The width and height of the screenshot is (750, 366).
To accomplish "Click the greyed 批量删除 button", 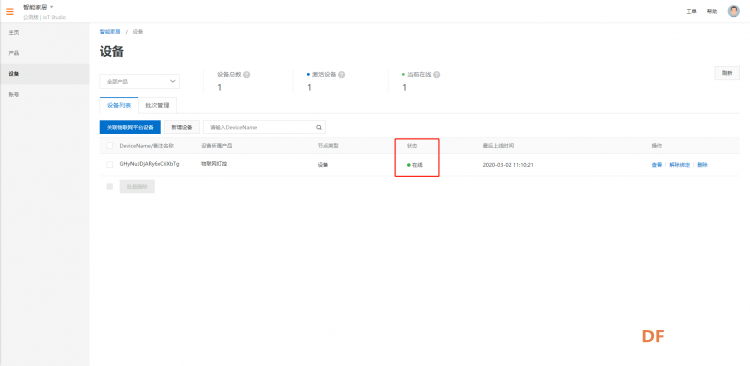I will point(137,187).
